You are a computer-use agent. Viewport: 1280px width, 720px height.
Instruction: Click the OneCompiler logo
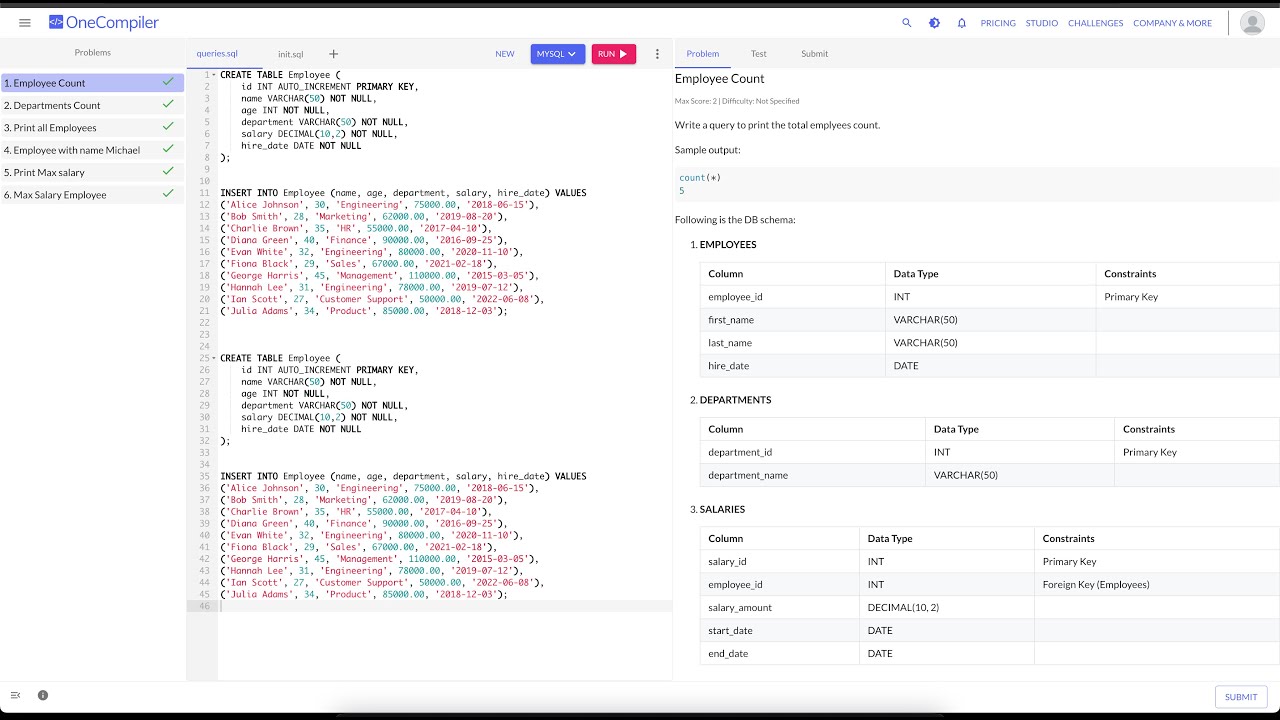coord(103,23)
